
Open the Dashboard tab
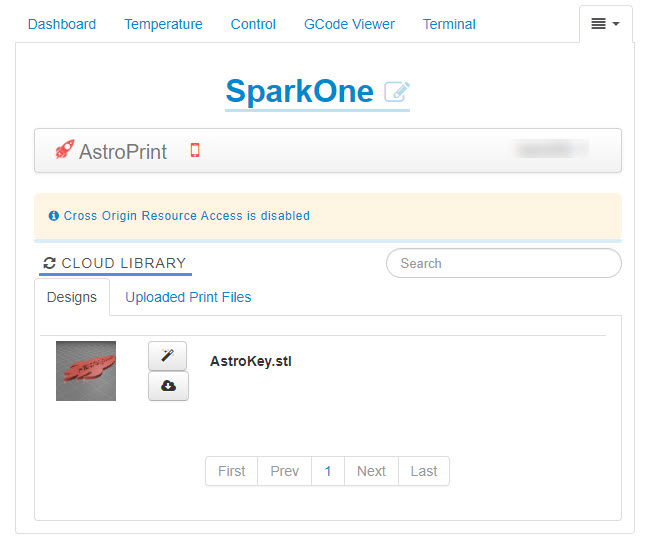(62, 24)
